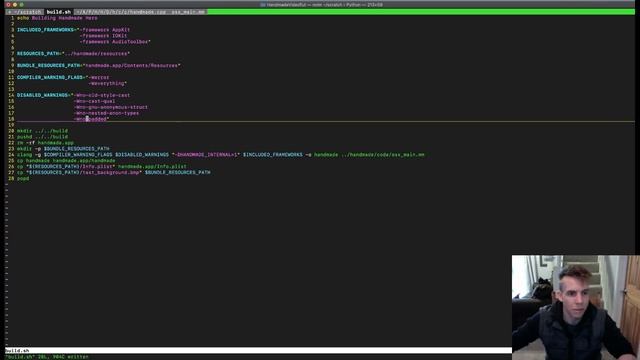The image size is (640, 360).
Task: Click the 'build.sh written' message line
Action: point(47,357)
